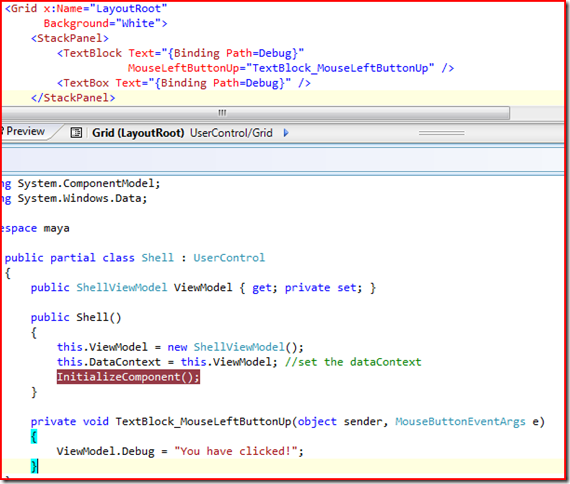This screenshot has width=570, height=484.
Task: Click the highlighted opening brace of the handler
Action: point(34,436)
